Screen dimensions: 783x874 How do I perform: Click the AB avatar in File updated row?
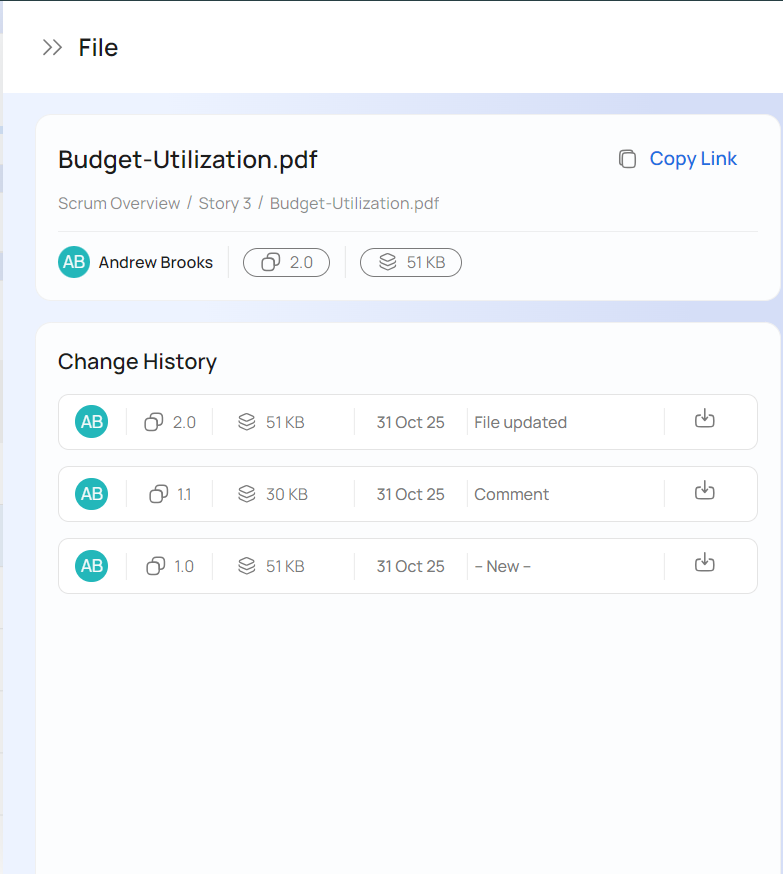pyautogui.click(x=91, y=422)
